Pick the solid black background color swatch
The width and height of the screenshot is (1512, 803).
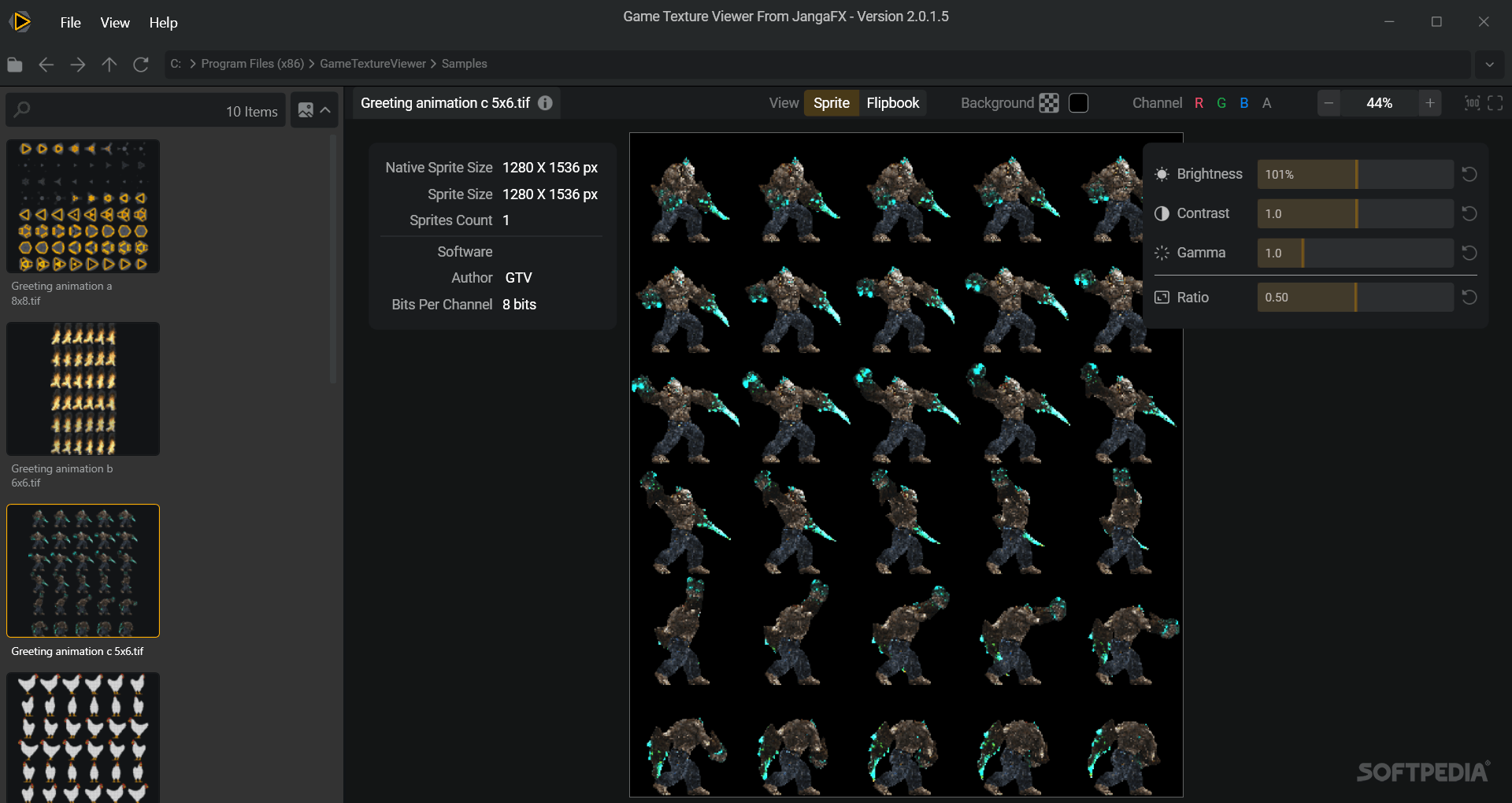(x=1078, y=103)
